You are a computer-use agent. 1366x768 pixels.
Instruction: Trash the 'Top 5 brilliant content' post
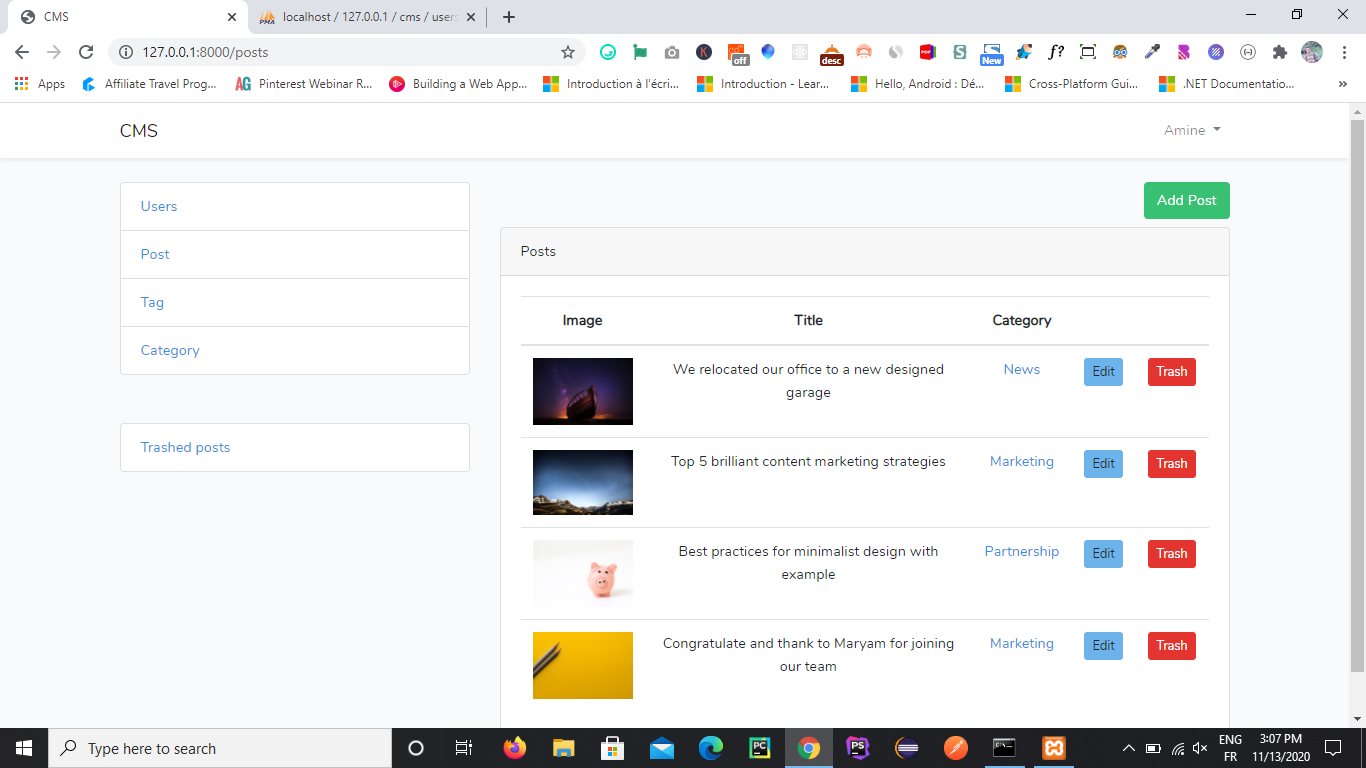pos(1172,463)
